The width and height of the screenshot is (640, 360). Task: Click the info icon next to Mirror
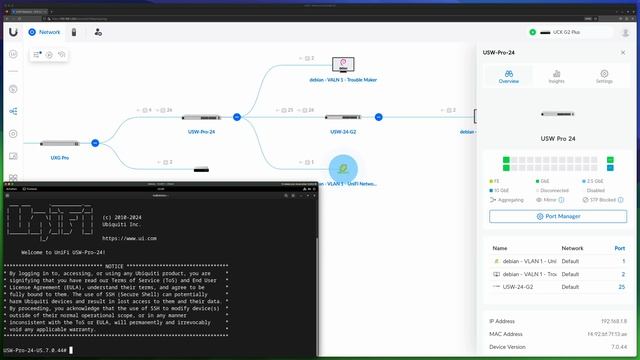coord(561,200)
